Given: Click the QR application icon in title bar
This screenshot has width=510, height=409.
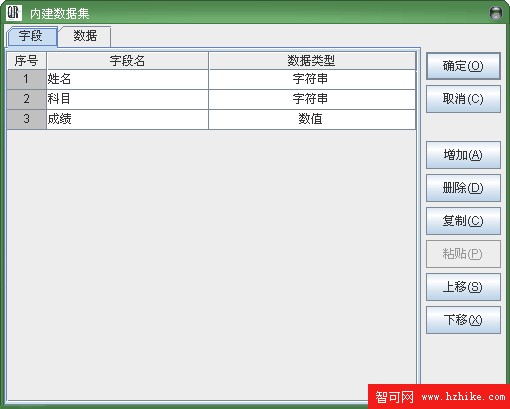Looking at the screenshot, I should click(14, 13).
